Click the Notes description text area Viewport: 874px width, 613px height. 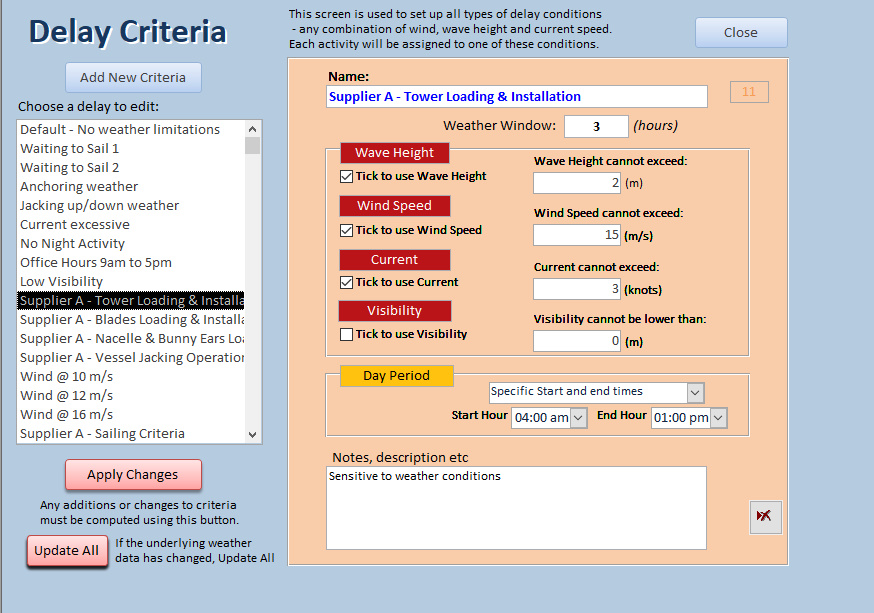(516, 508)
